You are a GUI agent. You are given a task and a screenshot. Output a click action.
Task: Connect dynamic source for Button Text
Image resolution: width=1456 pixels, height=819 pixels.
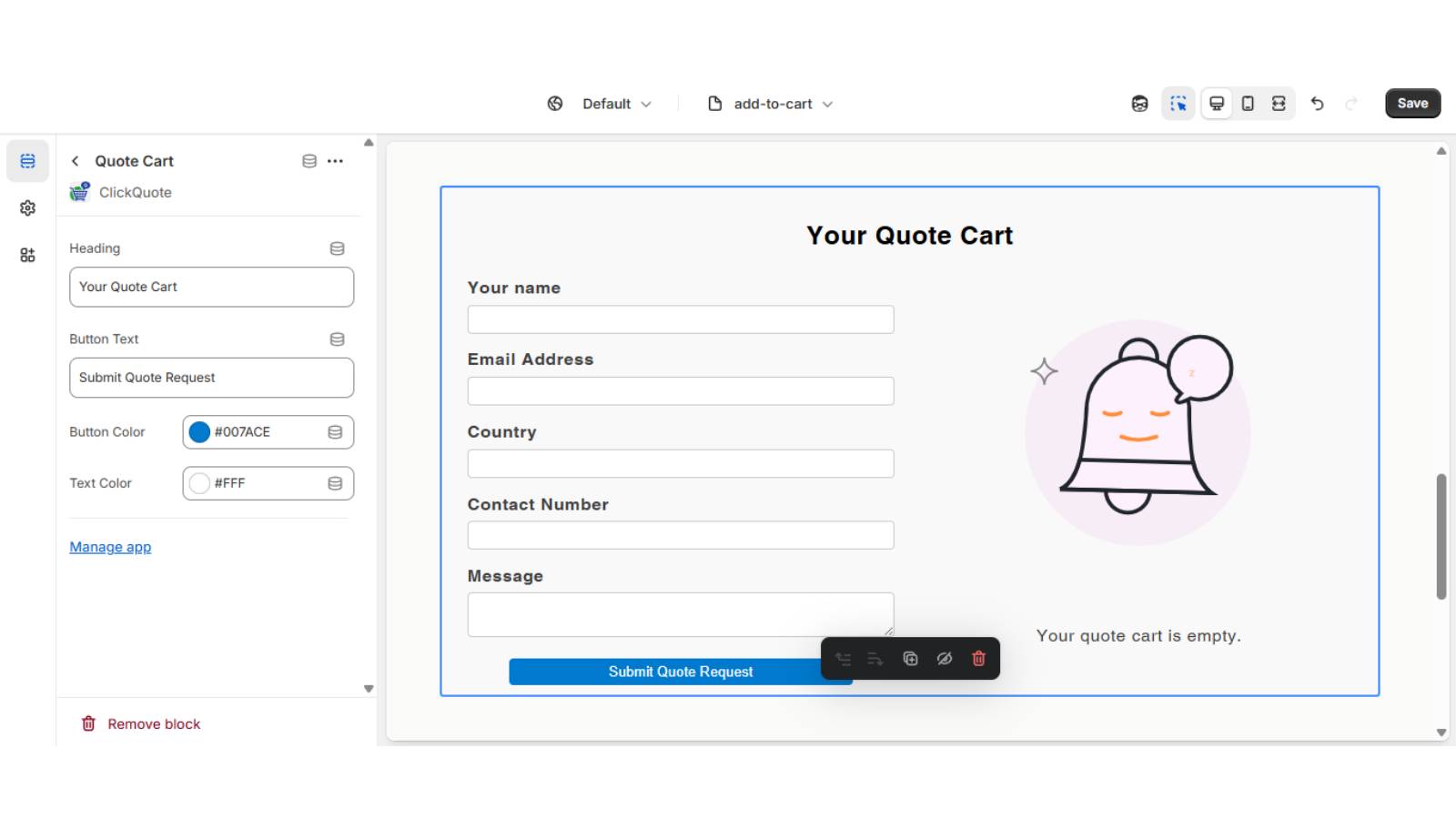(x=337, y=339)
